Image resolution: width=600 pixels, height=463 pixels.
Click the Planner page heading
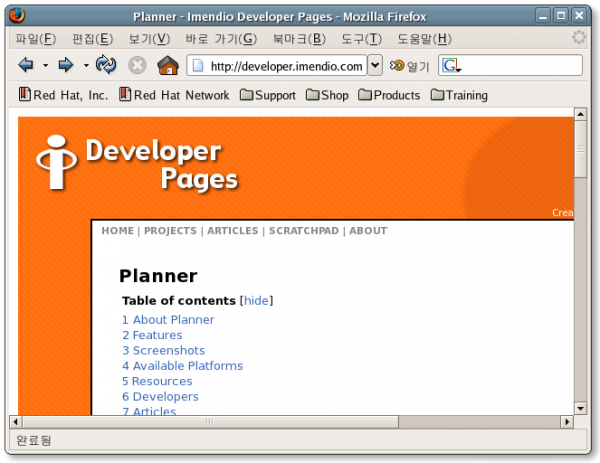158,276
